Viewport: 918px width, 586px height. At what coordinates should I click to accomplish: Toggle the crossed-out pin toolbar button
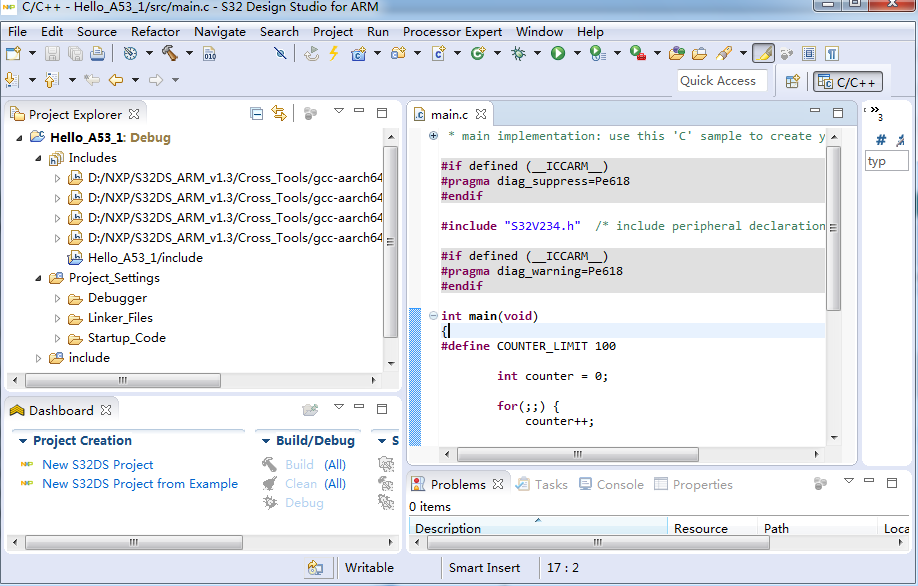coord(280,54)
